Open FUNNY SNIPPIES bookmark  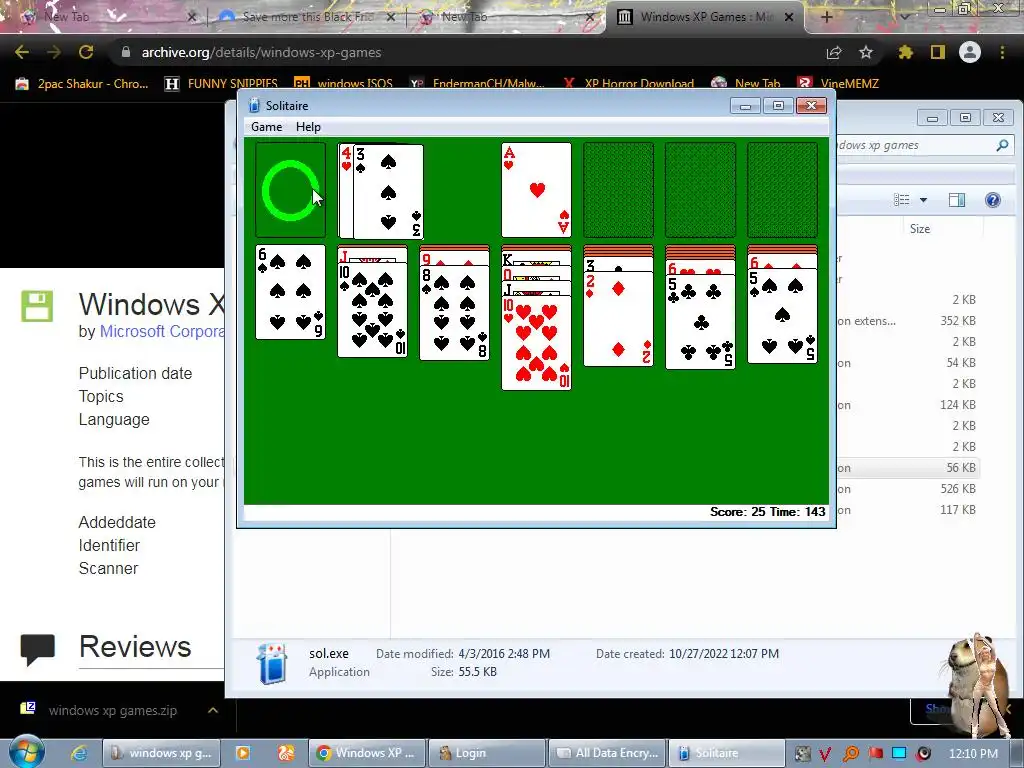click(221, 84)
